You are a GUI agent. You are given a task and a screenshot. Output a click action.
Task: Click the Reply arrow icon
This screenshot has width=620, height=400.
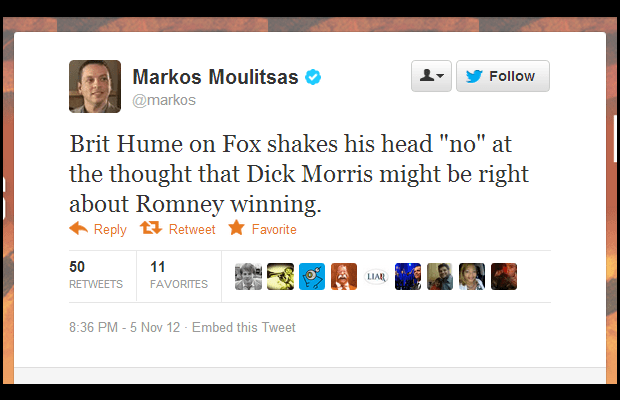point(78,228)
